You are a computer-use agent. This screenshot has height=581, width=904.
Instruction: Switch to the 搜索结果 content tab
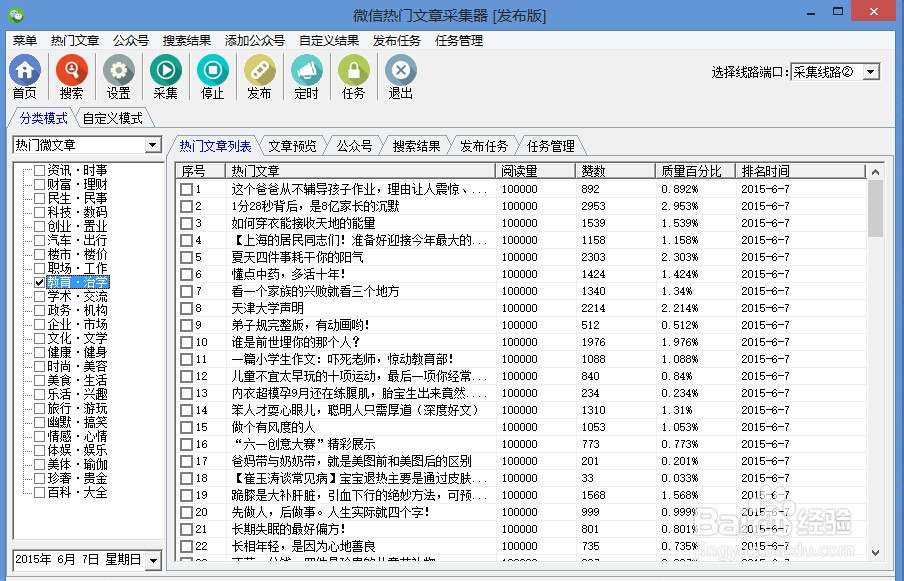pyautogui.click(x=416, y=146)
